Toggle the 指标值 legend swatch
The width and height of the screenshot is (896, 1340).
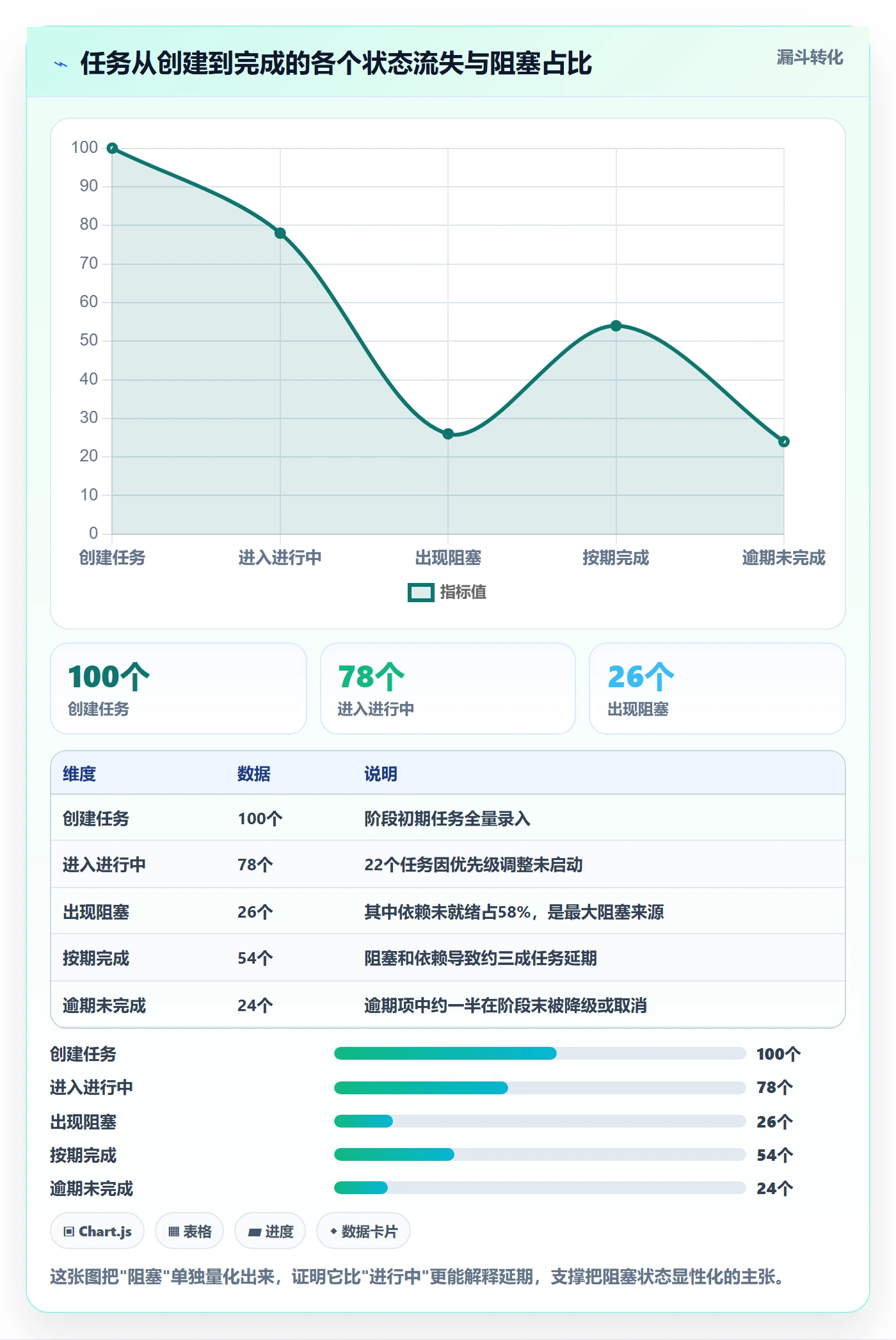point(421,593)
